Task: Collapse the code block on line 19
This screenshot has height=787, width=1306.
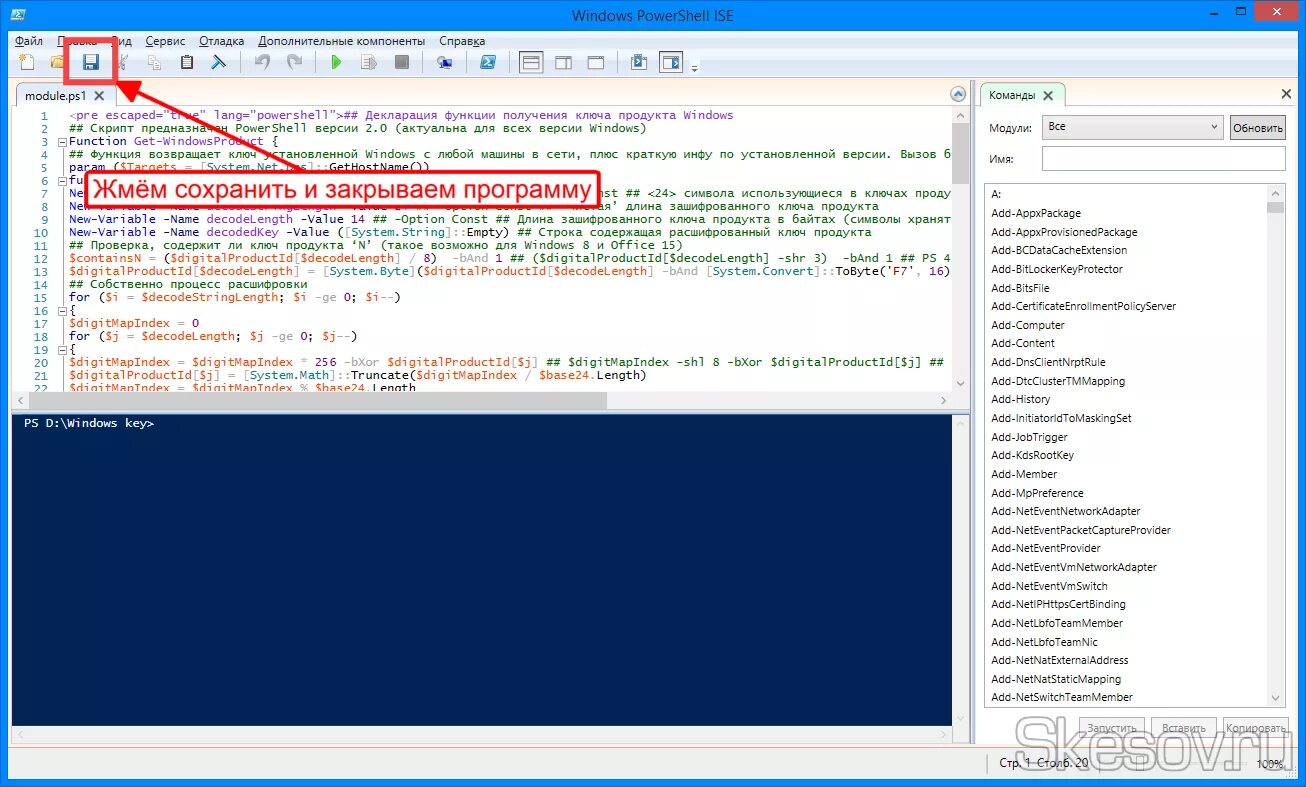Action: point(62,349)
